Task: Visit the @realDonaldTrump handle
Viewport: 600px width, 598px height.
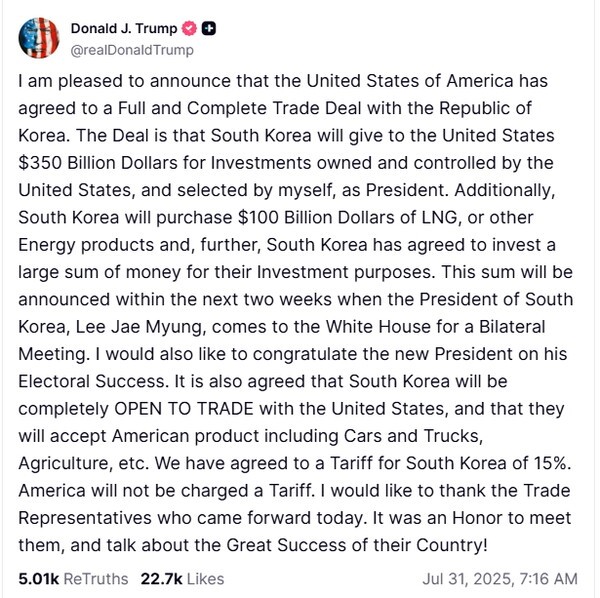Action: tap(132, 49)
